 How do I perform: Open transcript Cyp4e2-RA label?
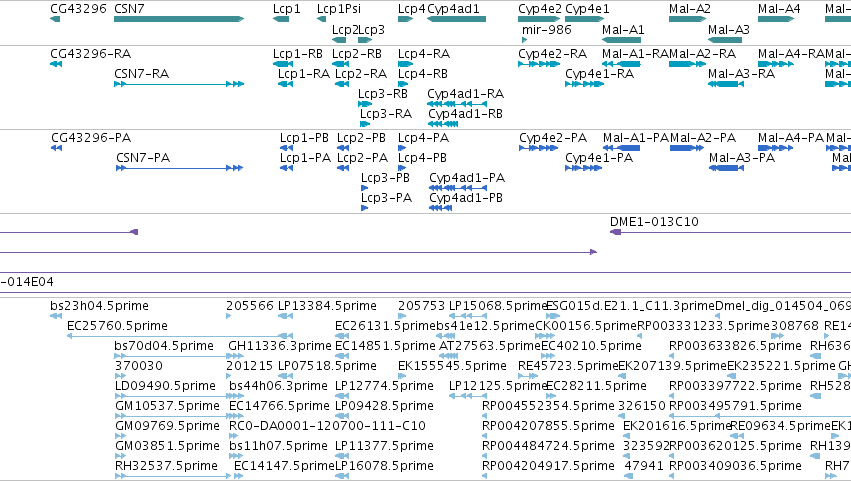[x=552, y=54]
